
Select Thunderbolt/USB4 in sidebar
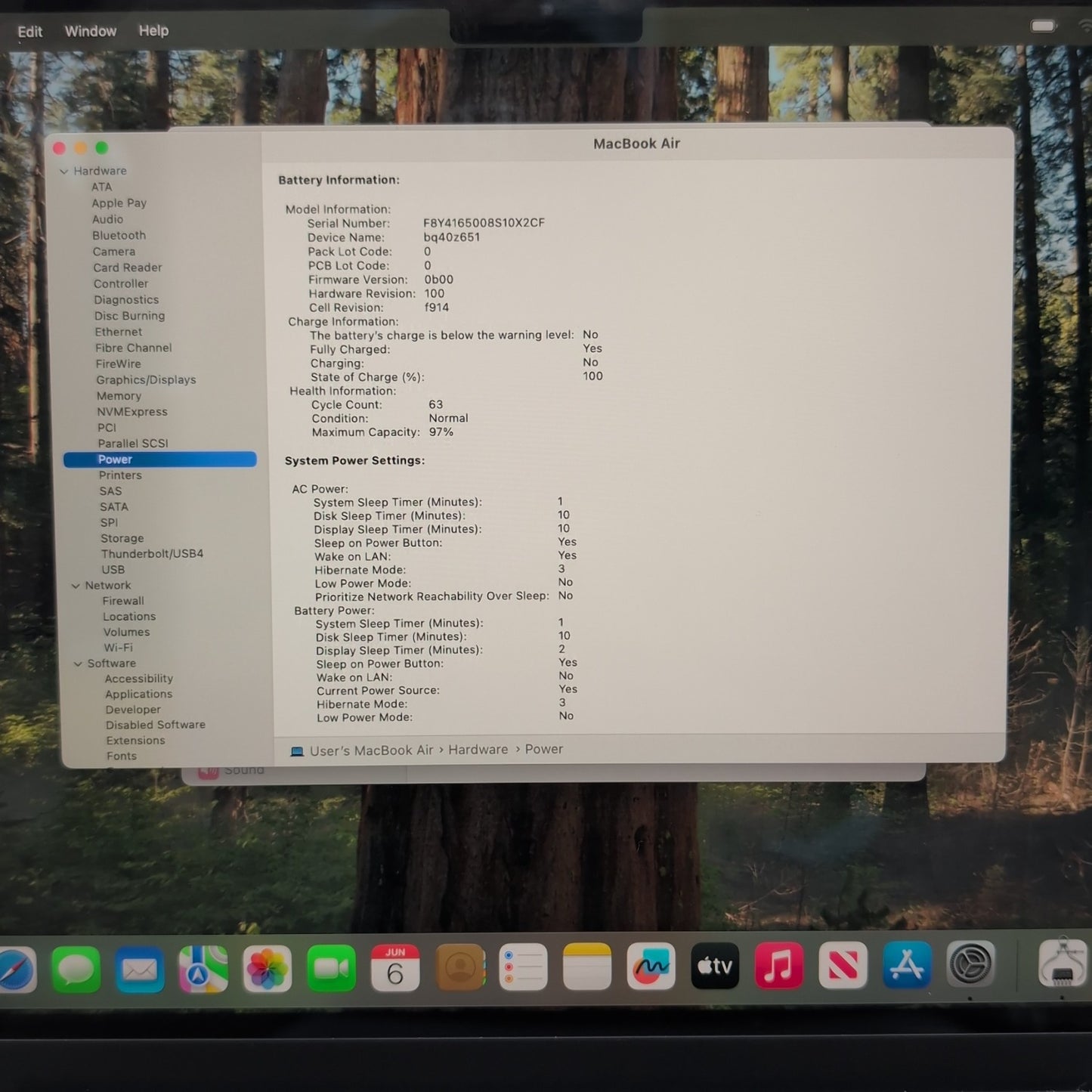pyautogui.click(x=152, y=554)
